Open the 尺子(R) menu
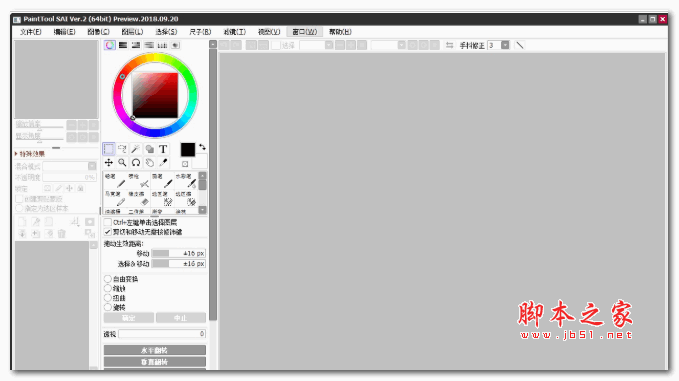The height and width of the screenshot is (381, 679). tap(200, 32)
